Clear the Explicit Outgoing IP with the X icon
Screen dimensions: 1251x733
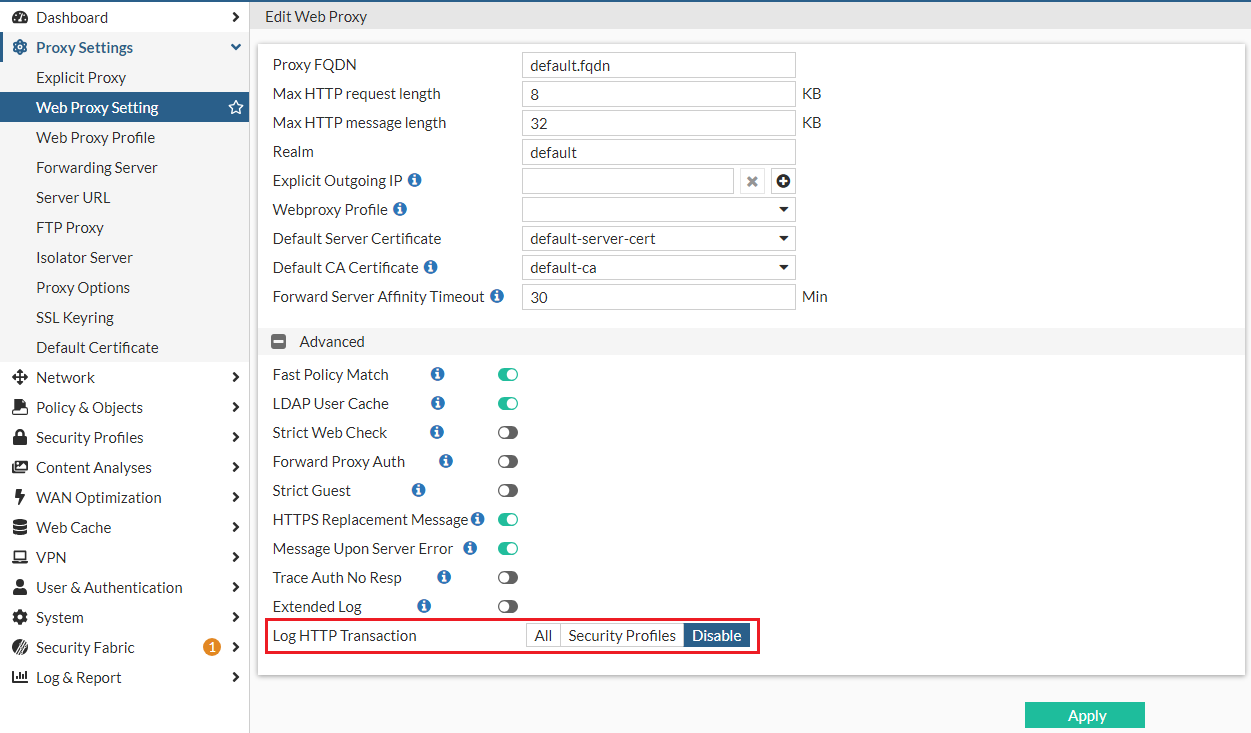(x=752, y=181)
